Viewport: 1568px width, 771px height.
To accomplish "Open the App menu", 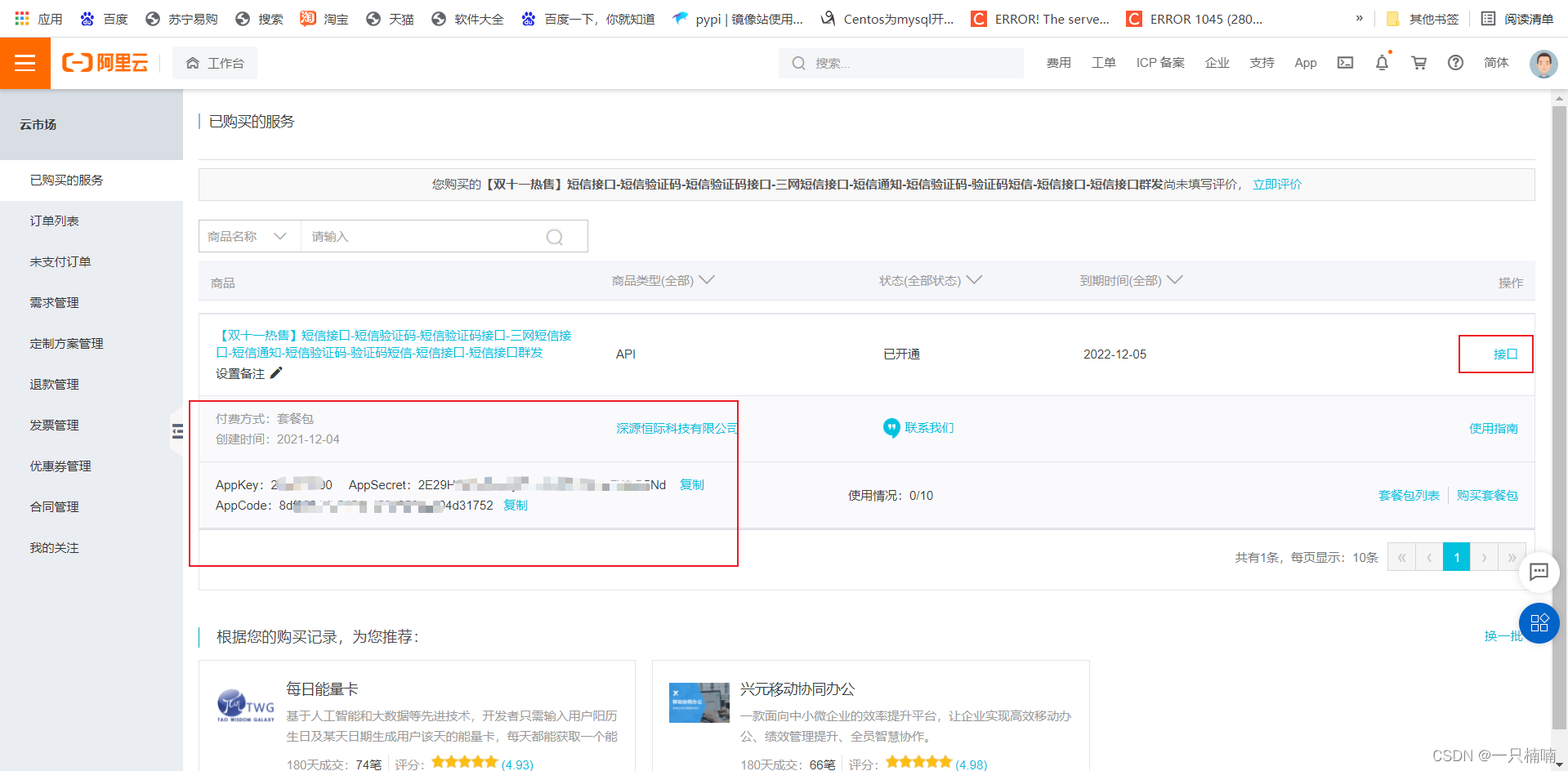I will [x=1306, y=63].
